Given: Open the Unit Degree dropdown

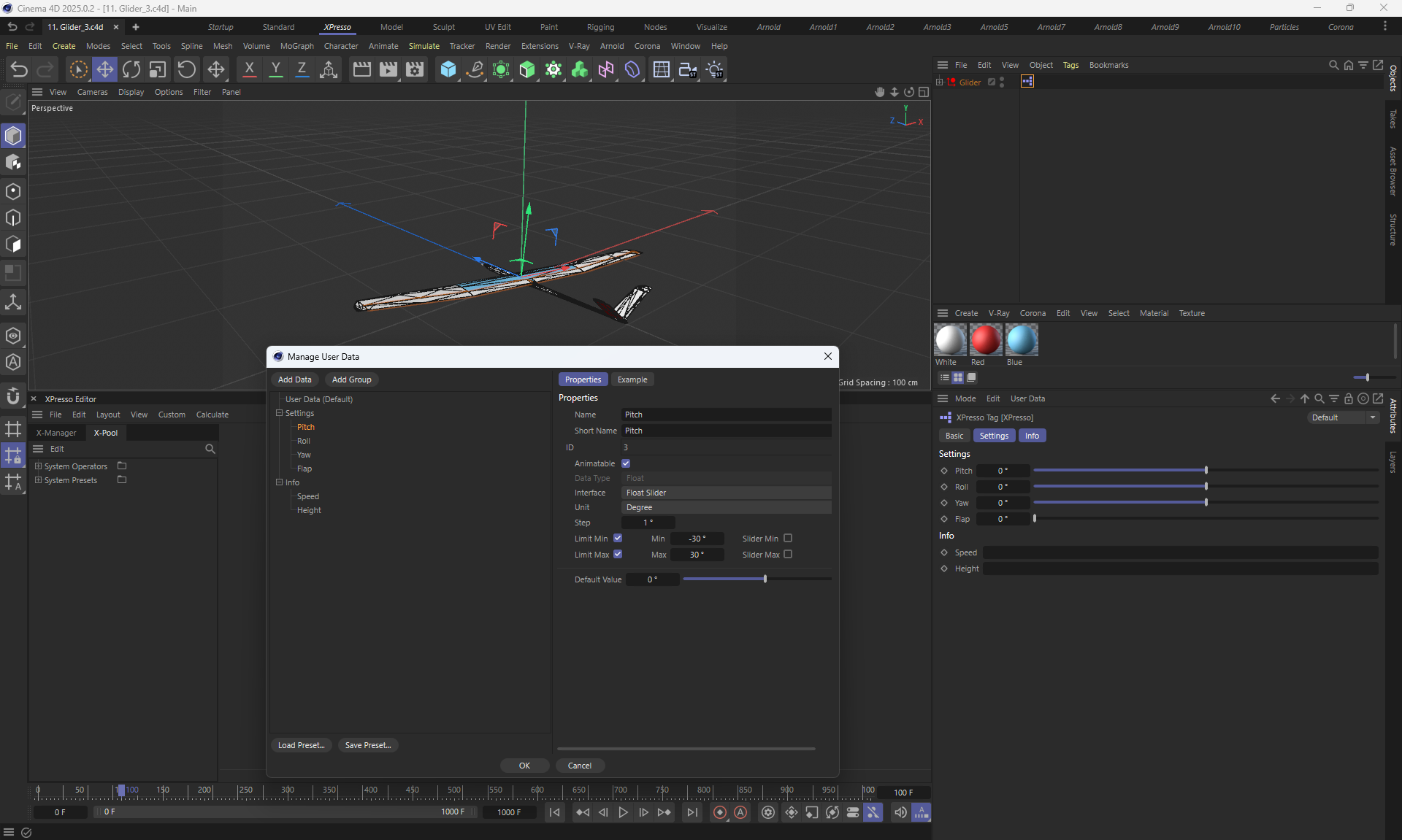Looking at the screenshot, I should (726, 507).
